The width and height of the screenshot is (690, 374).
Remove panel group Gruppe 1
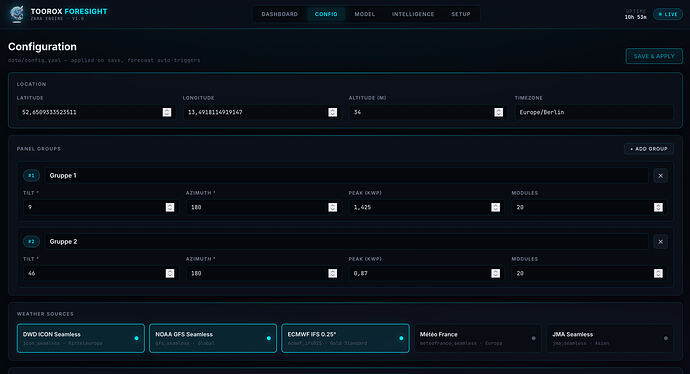point(661,176)
